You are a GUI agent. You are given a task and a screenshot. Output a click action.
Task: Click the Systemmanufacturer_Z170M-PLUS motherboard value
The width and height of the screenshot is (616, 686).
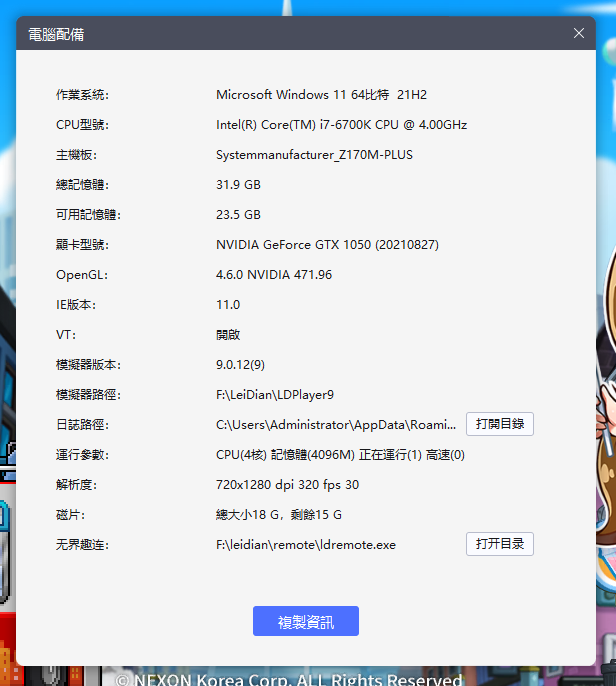(314, 155)
